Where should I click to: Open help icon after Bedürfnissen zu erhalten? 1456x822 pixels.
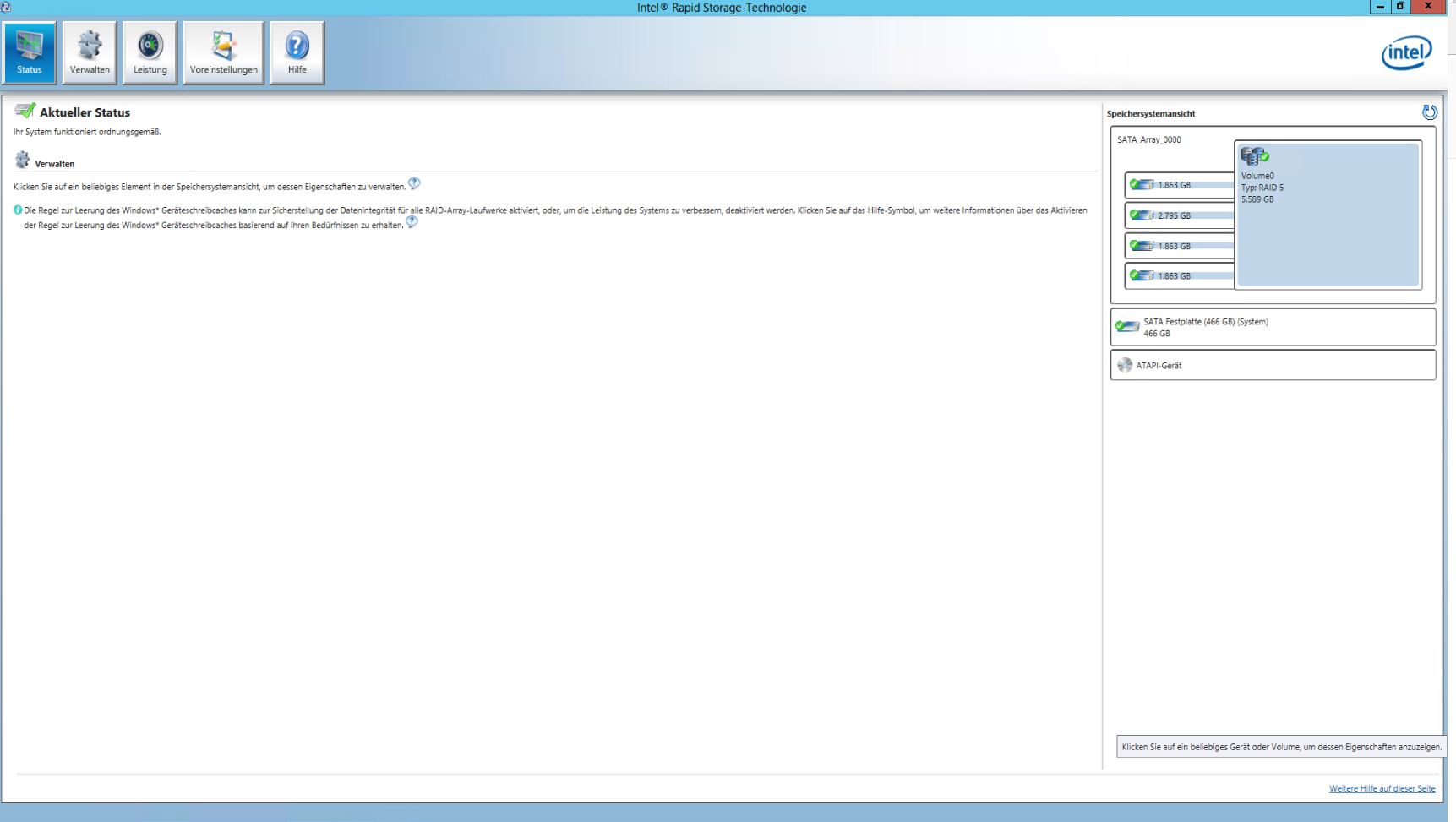[412, 222]
